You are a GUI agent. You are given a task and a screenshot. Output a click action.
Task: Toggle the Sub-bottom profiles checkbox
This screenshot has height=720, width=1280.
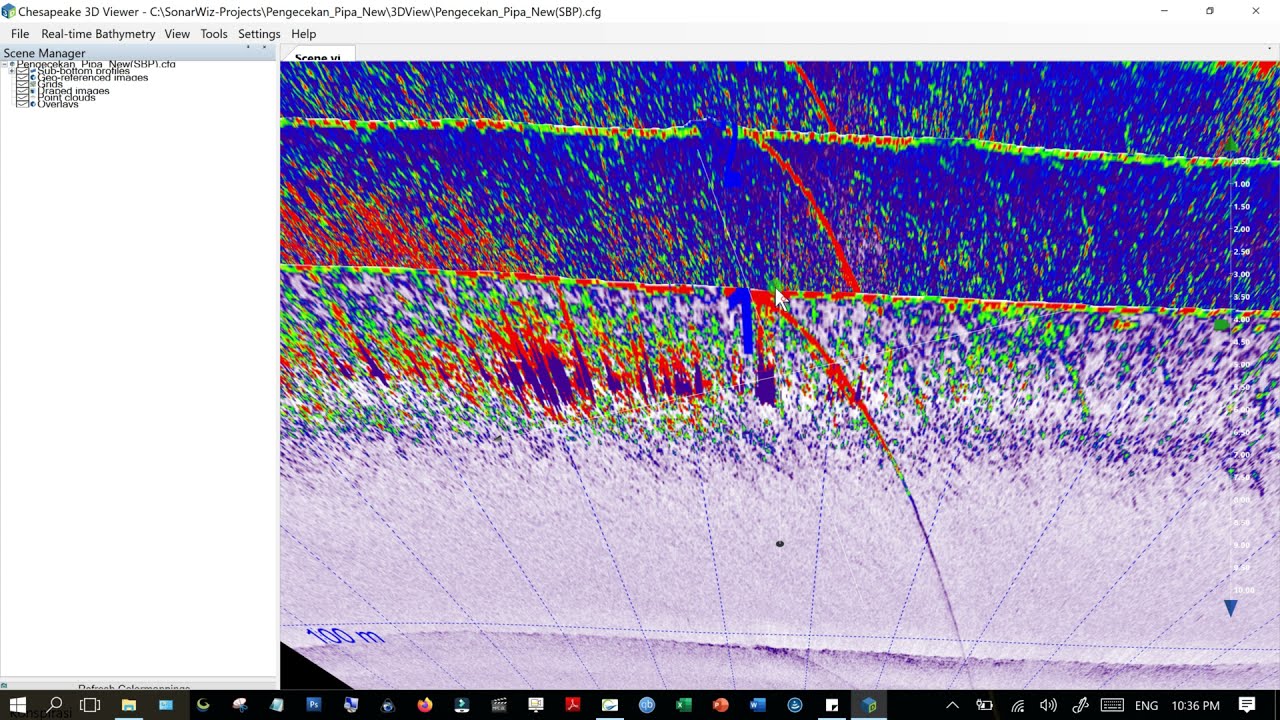click(23, 71)
